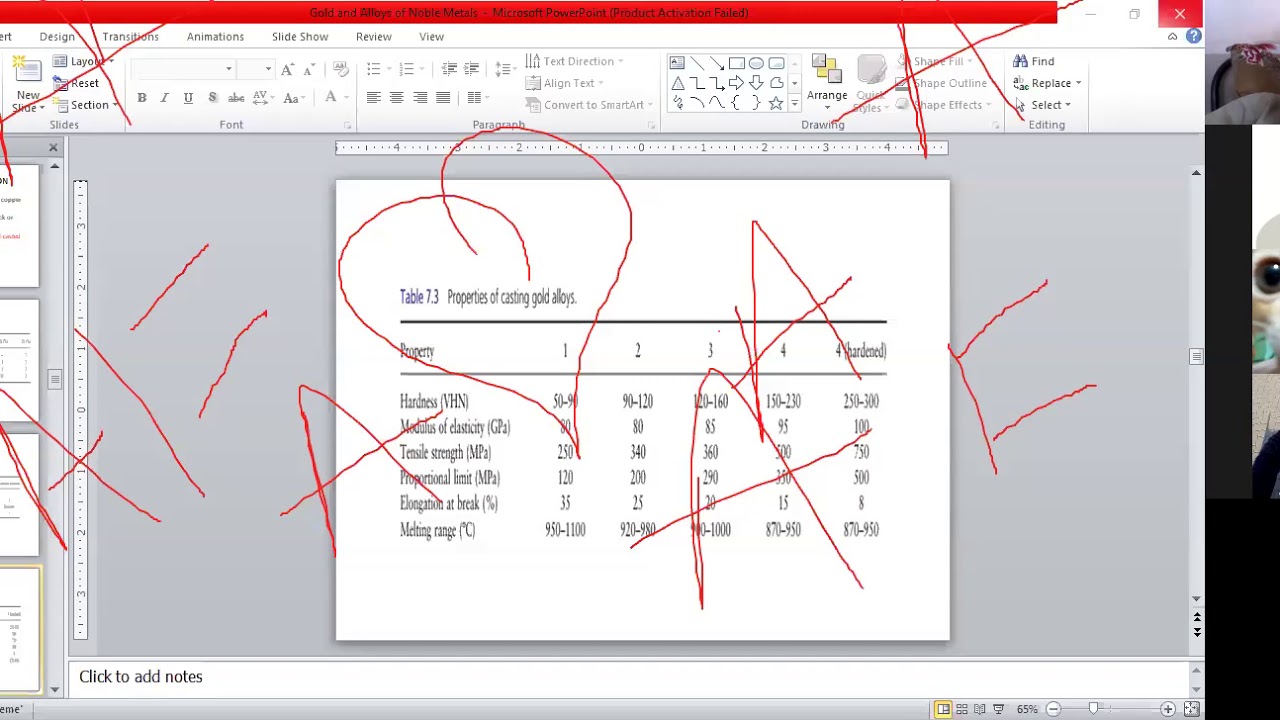Decrease list indent level
The width and height of the screenshot is (1280, 720).
click(x=449, y=69)
